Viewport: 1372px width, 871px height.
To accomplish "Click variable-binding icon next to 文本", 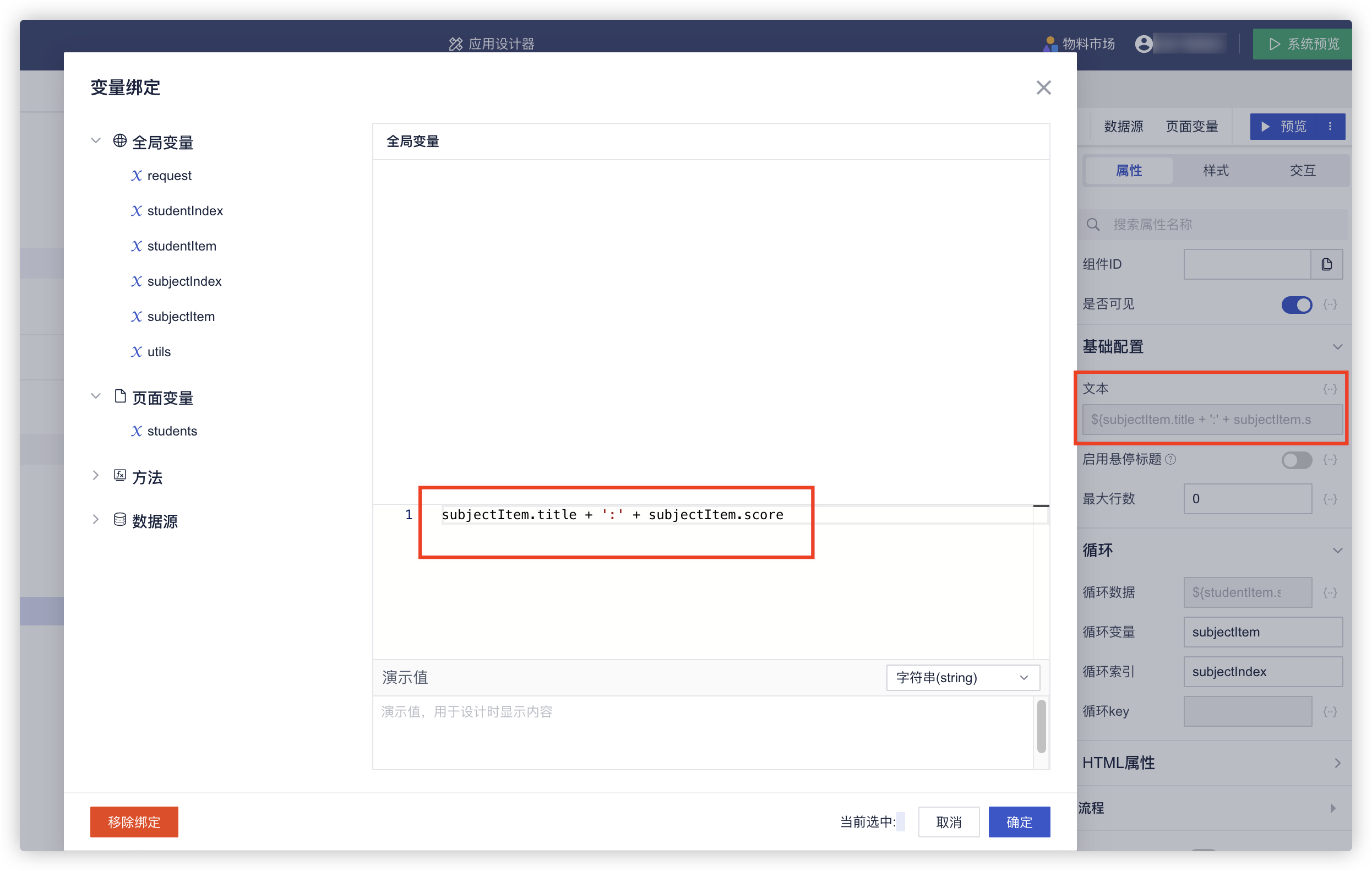I will [1329, 389].
